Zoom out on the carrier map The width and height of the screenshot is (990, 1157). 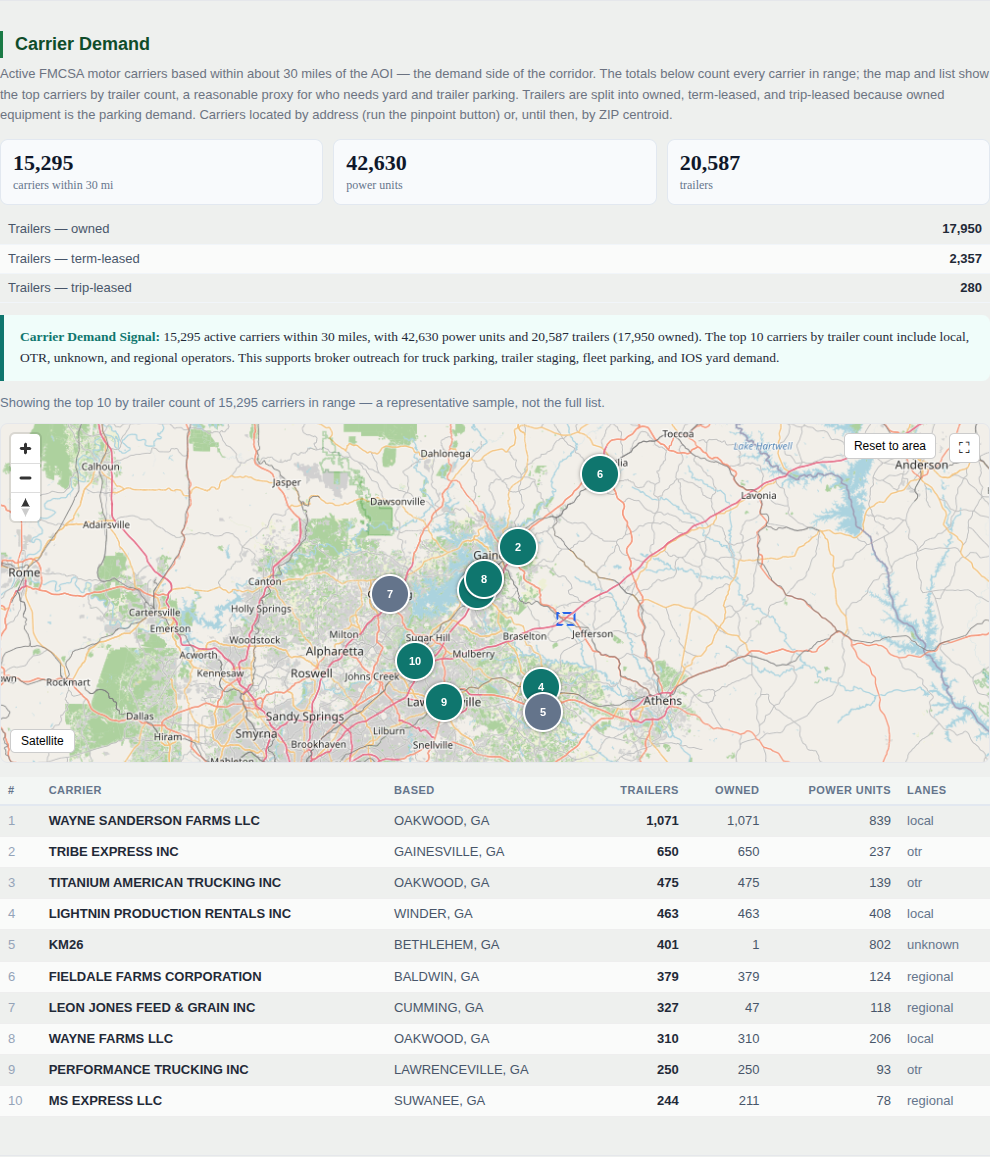[25, 477]
